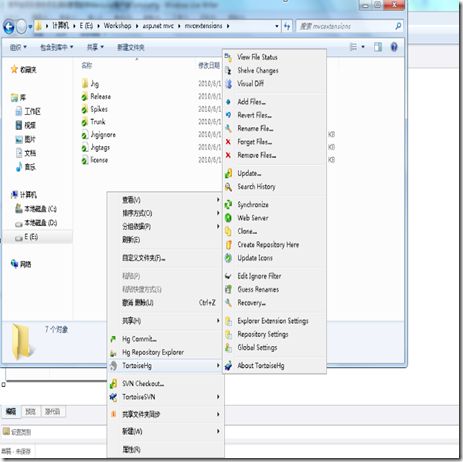Click the Edit Ignore Filter icon

point(228,276)
